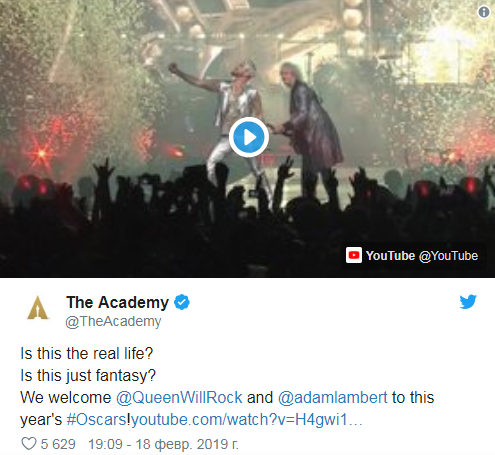Viewport: 495px width, 455px height.
Task: Click The Academy gold avatar logo
Action: (38, 307)
